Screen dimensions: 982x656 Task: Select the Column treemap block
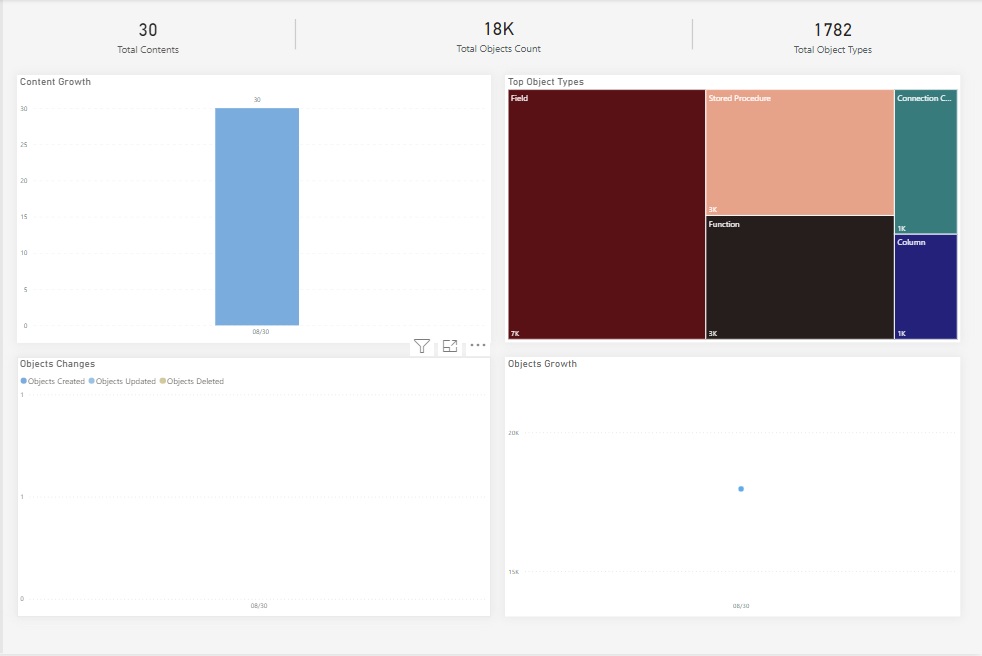click(x=925, y=287)
